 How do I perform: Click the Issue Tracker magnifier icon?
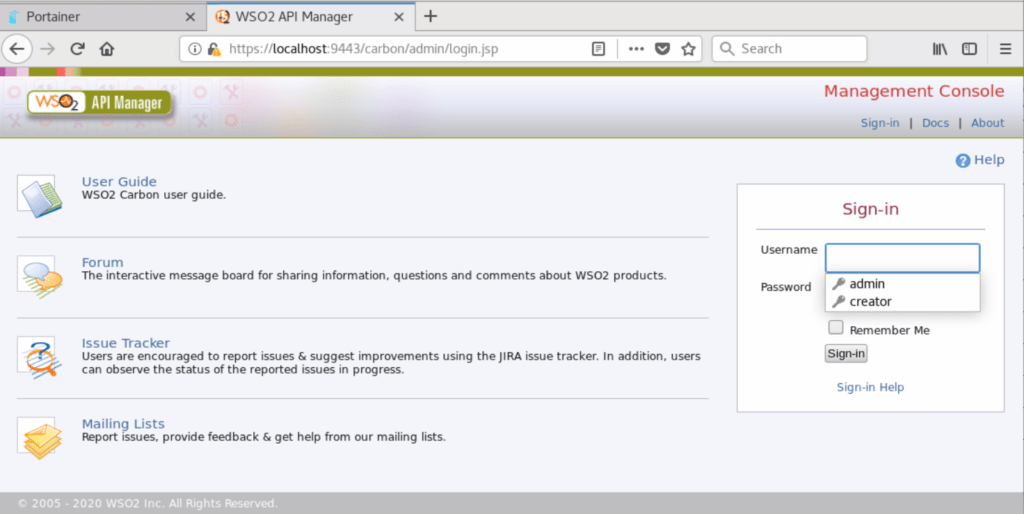tap(40, 357)
